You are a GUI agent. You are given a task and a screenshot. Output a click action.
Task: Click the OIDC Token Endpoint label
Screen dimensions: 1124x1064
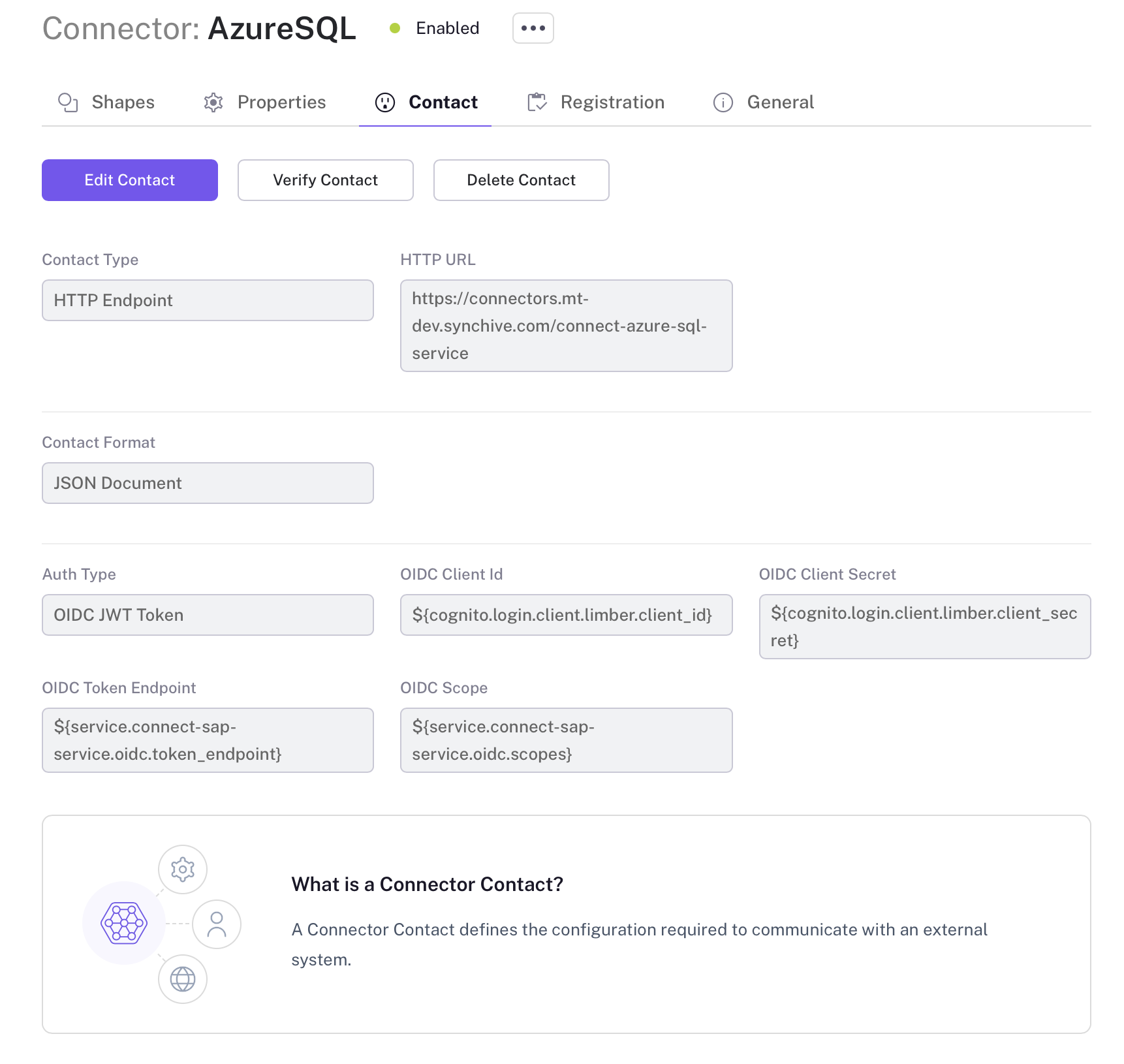119,688
